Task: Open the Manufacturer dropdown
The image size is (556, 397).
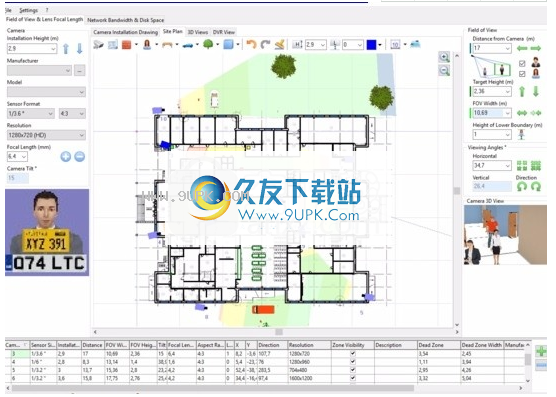Action: click(68, 71)
